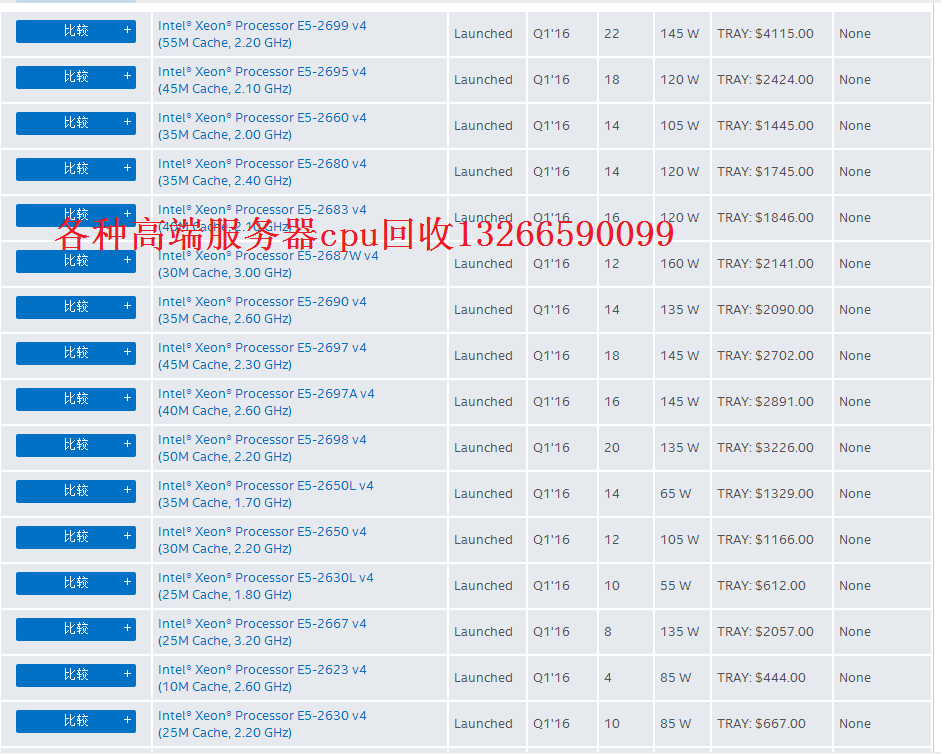Select the TRAY: $1329.00 price cell
Viewport: 947px width, 754px height.
pos(765,494)
